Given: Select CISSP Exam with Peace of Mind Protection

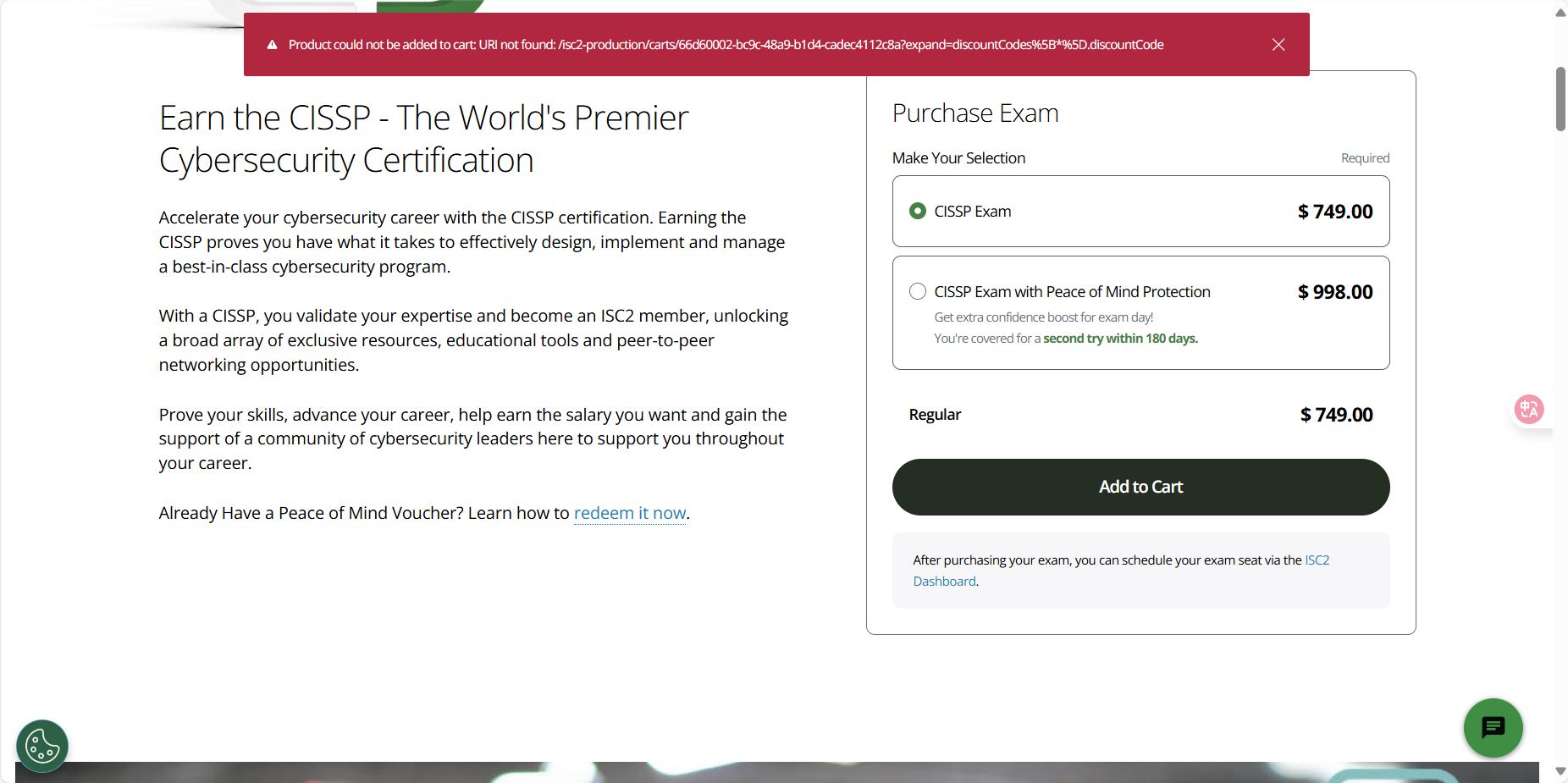Looking at the screenshot, I should point(917,291).
